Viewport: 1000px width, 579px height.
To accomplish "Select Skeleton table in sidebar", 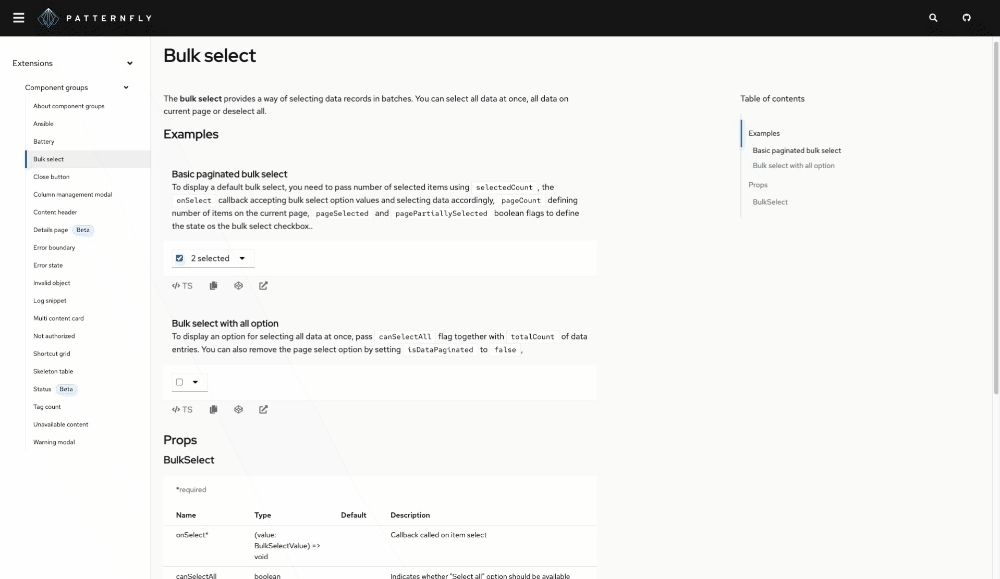I will click(53, 371).
